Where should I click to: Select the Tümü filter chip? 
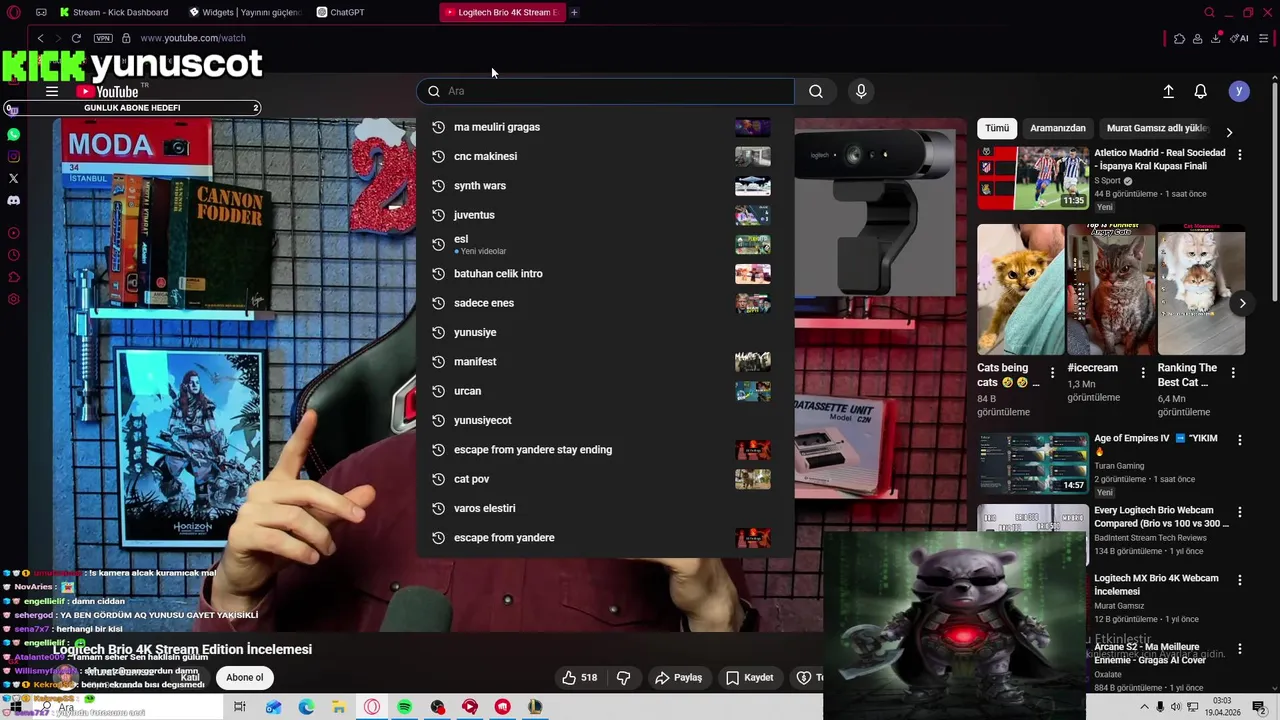pyautogui.click(x=997, y=128)
